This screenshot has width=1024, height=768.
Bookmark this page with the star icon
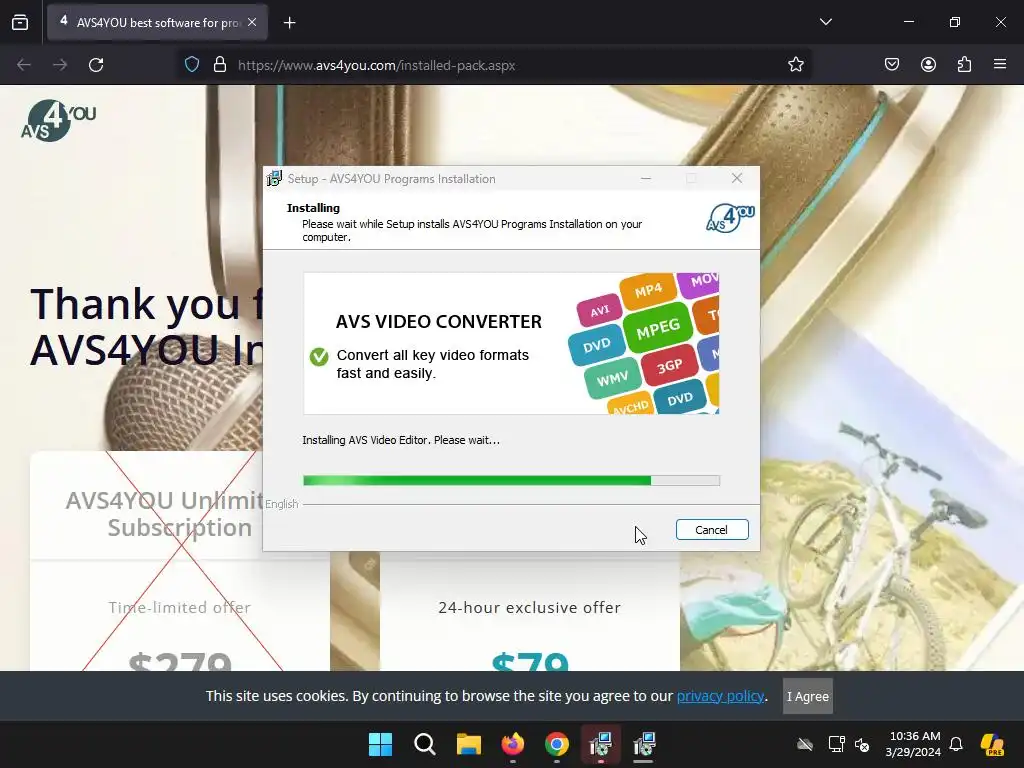(795, 65)
